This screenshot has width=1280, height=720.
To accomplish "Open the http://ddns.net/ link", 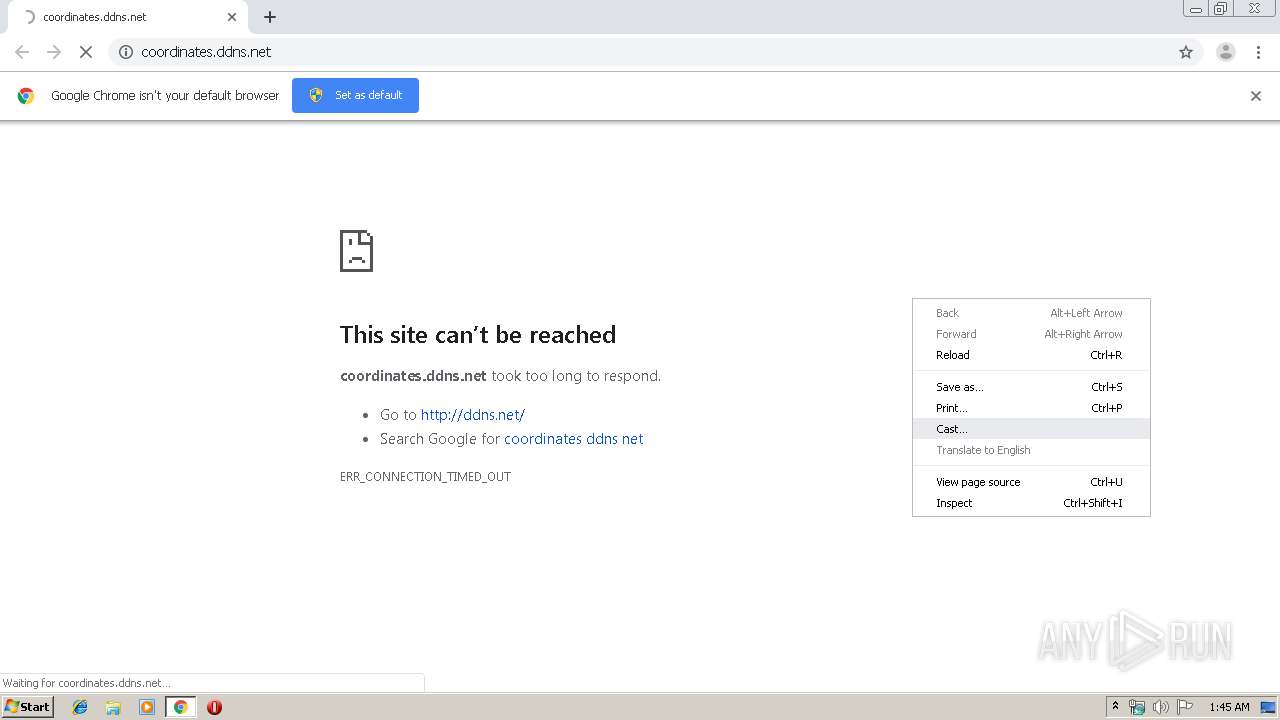I will pos(472,415).
